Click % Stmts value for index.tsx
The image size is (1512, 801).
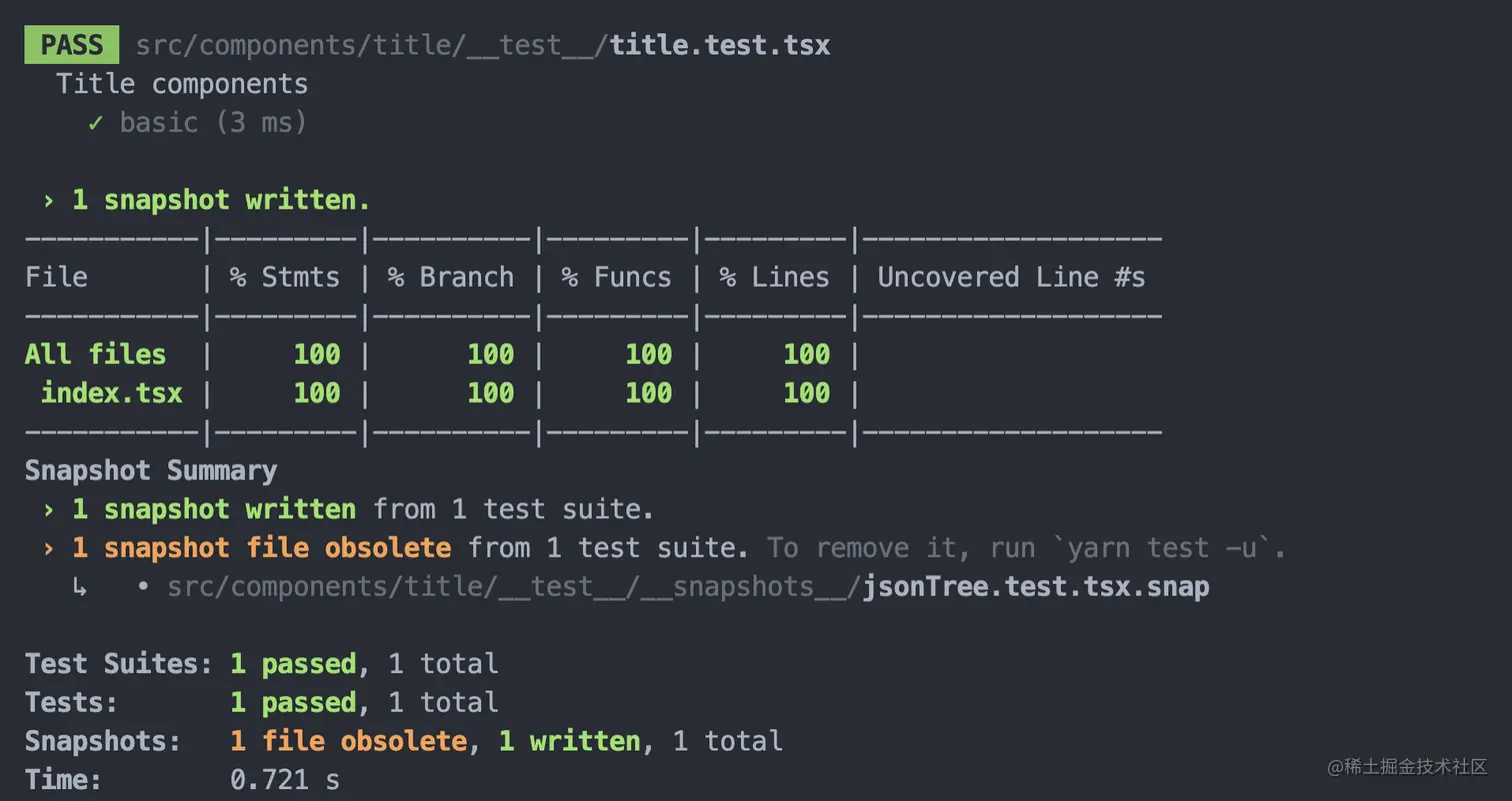pyautogui.click(x=317, y=393)
